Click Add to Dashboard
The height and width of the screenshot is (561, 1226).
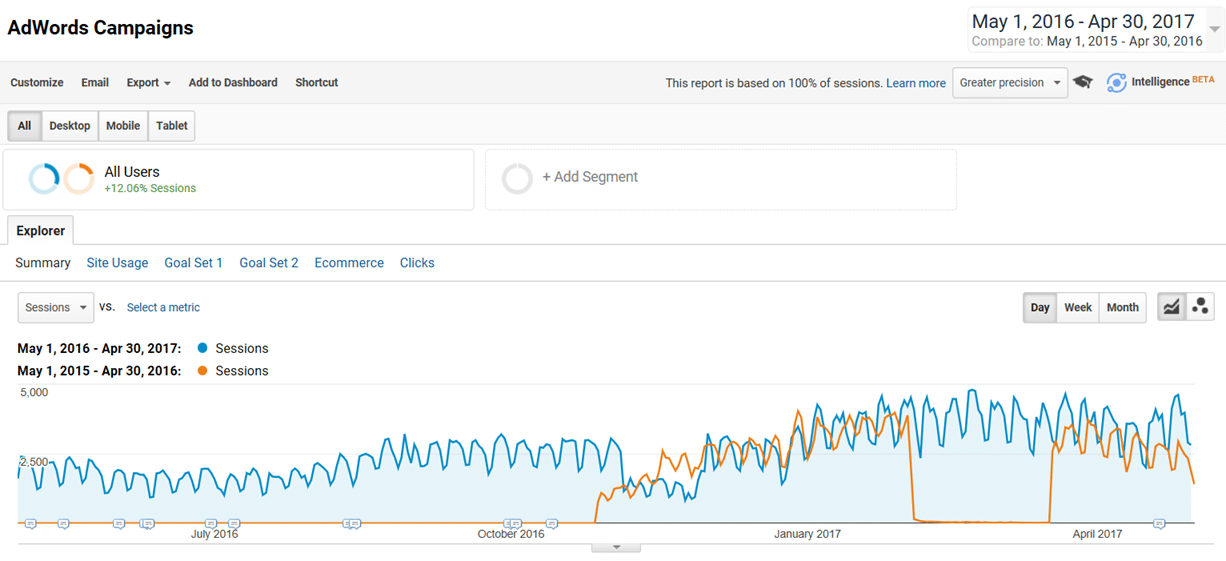tap(233, 83)
